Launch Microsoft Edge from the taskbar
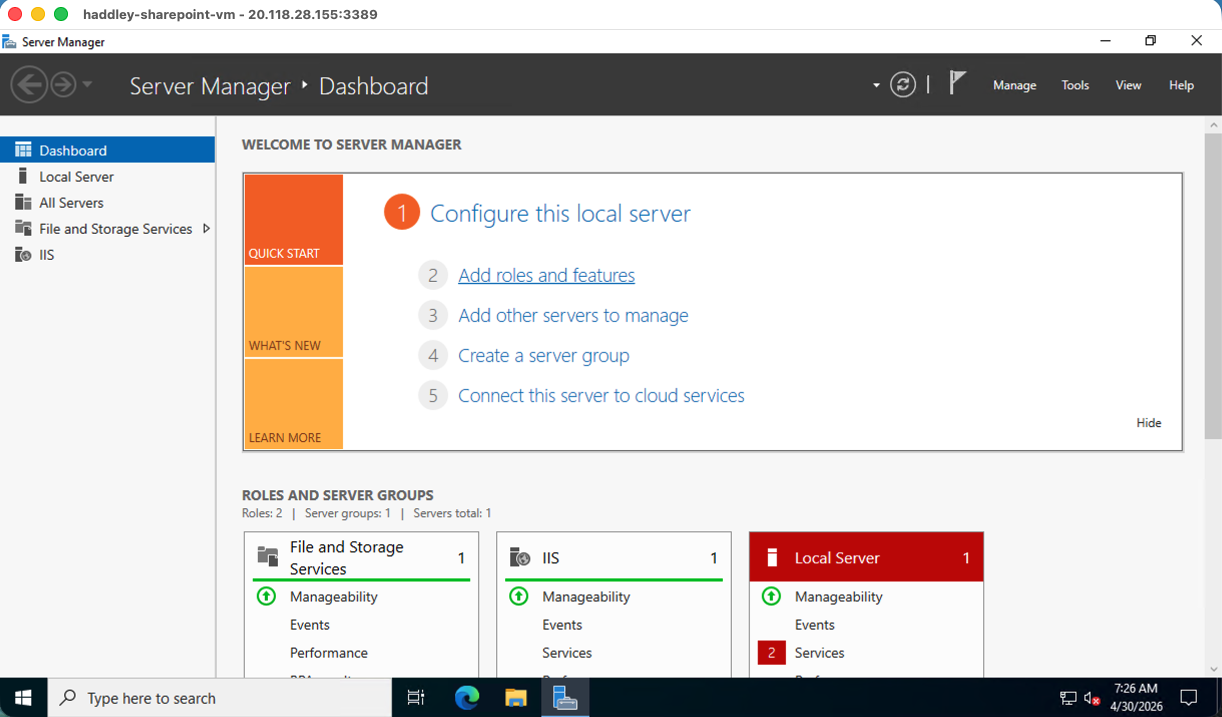This screenshot has height=717, width=1222. point(467,698)
